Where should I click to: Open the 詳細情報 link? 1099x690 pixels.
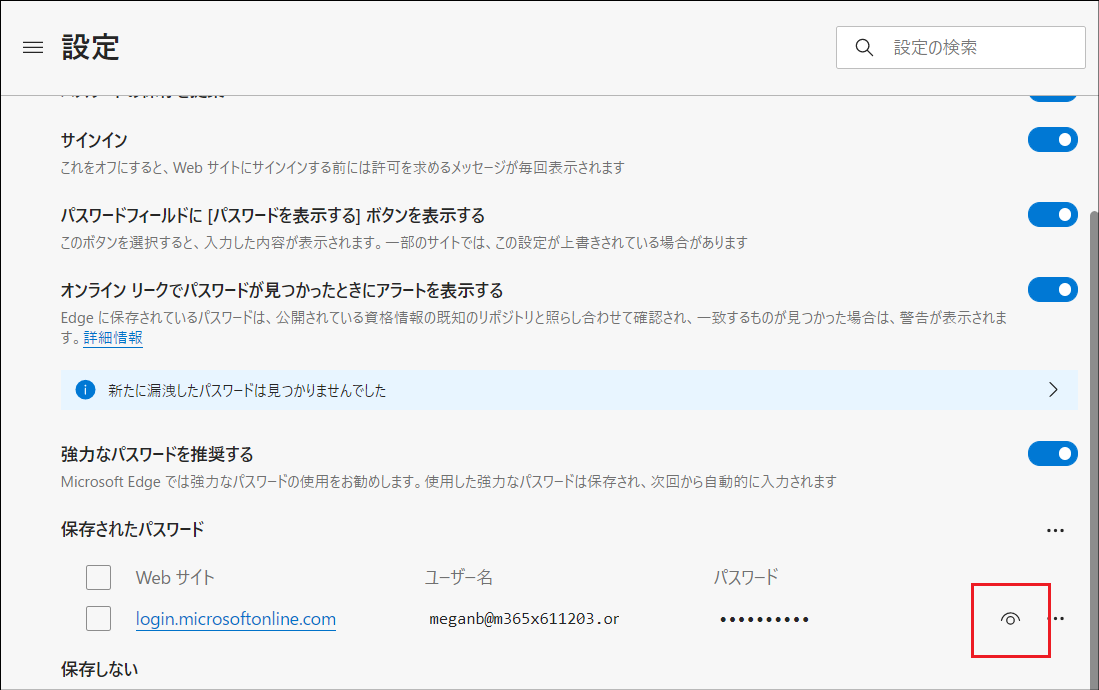113,338
